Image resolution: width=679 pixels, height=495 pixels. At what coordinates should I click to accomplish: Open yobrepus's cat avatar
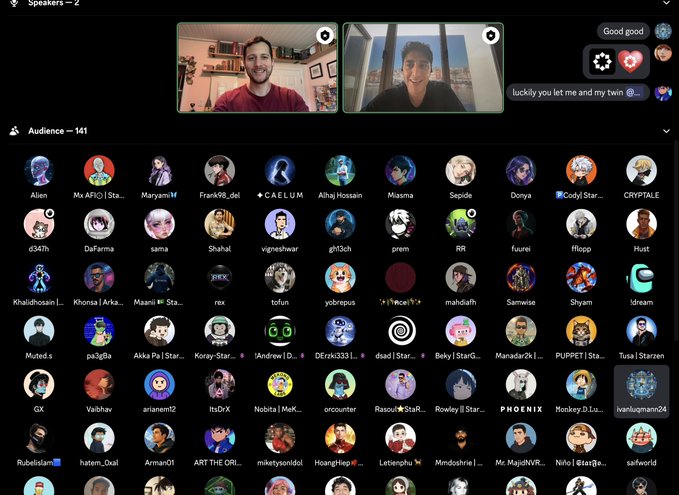[340, 278]
